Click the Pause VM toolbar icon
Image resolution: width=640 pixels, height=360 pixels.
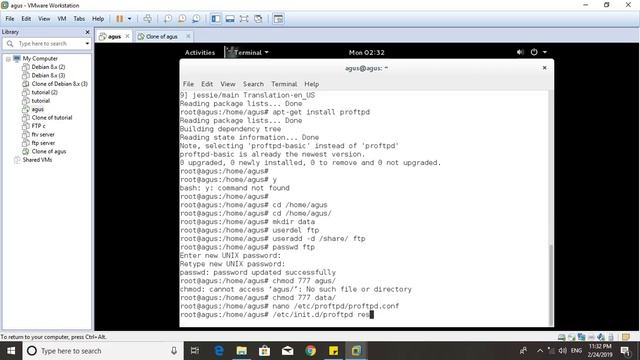coord(120,19)
